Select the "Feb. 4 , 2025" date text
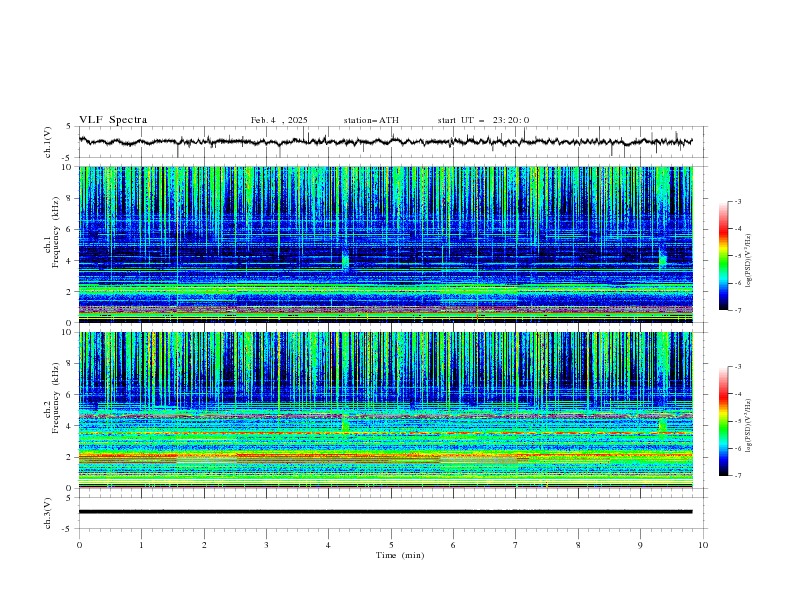 [279, 120]
